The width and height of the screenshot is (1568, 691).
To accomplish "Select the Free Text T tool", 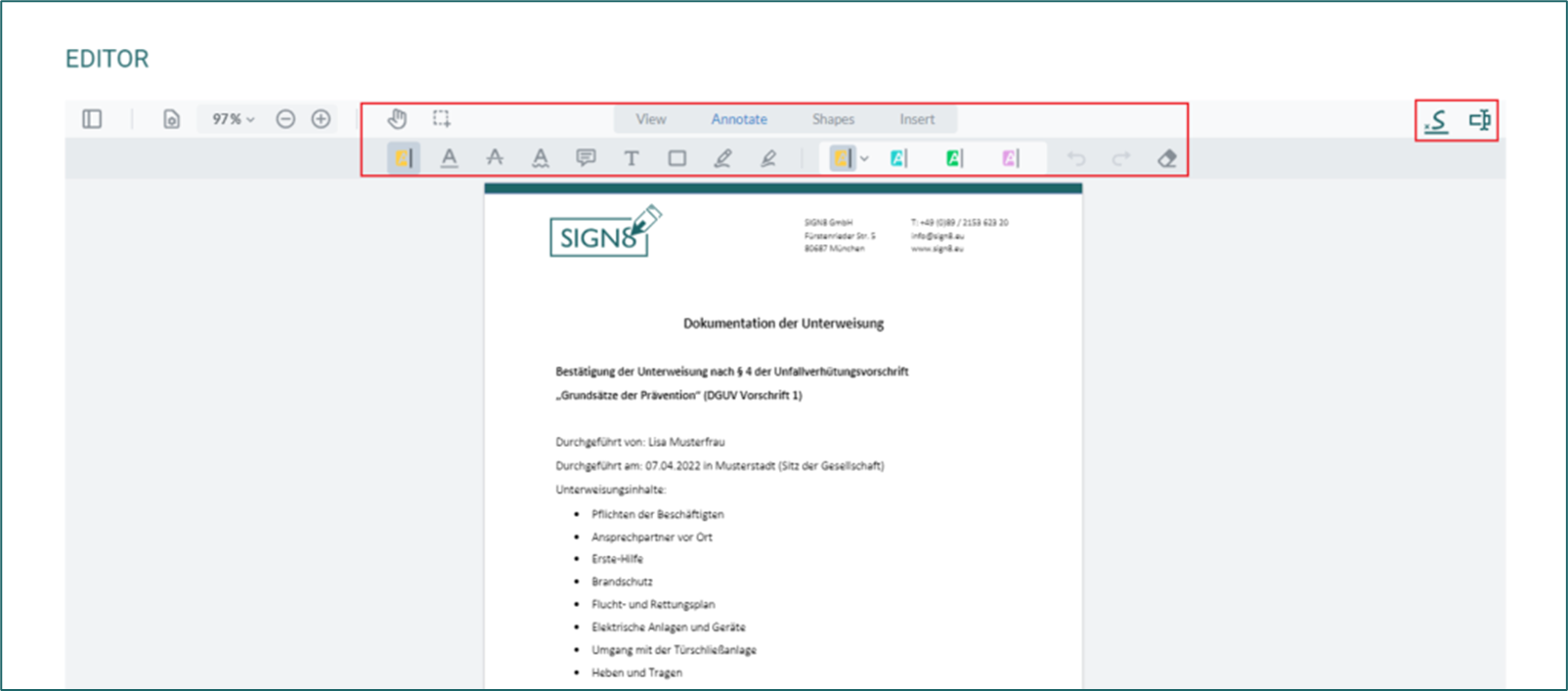I will coord(632,158).
